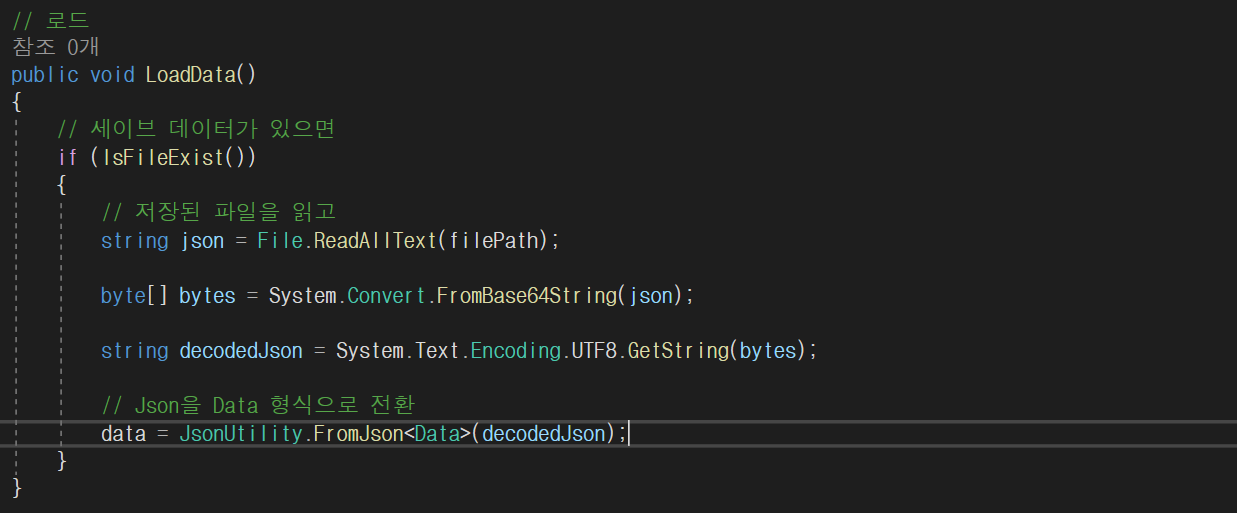Image resolution: width=1237 pixels, height=513 pixels.
Task: Click the 'json' variable in string declaration
Action: click(202, 241)
